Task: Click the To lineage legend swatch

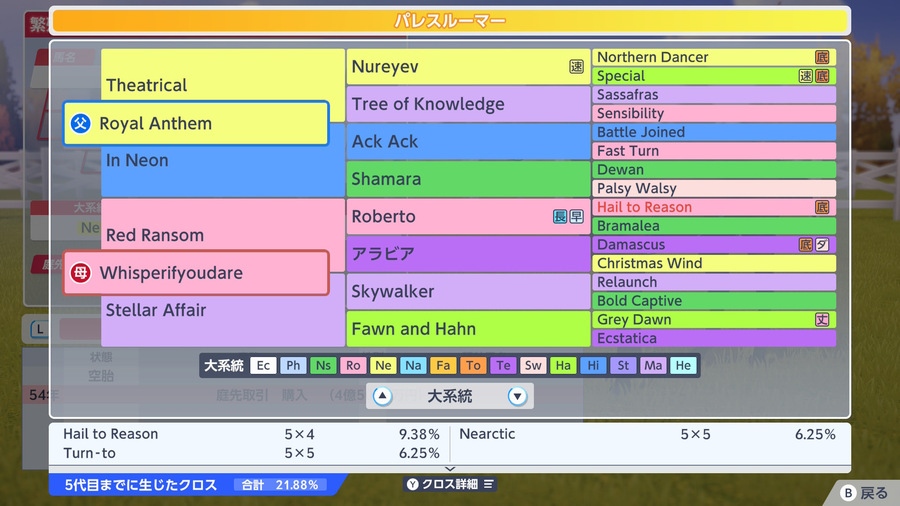Action: [x=473, y=365]
